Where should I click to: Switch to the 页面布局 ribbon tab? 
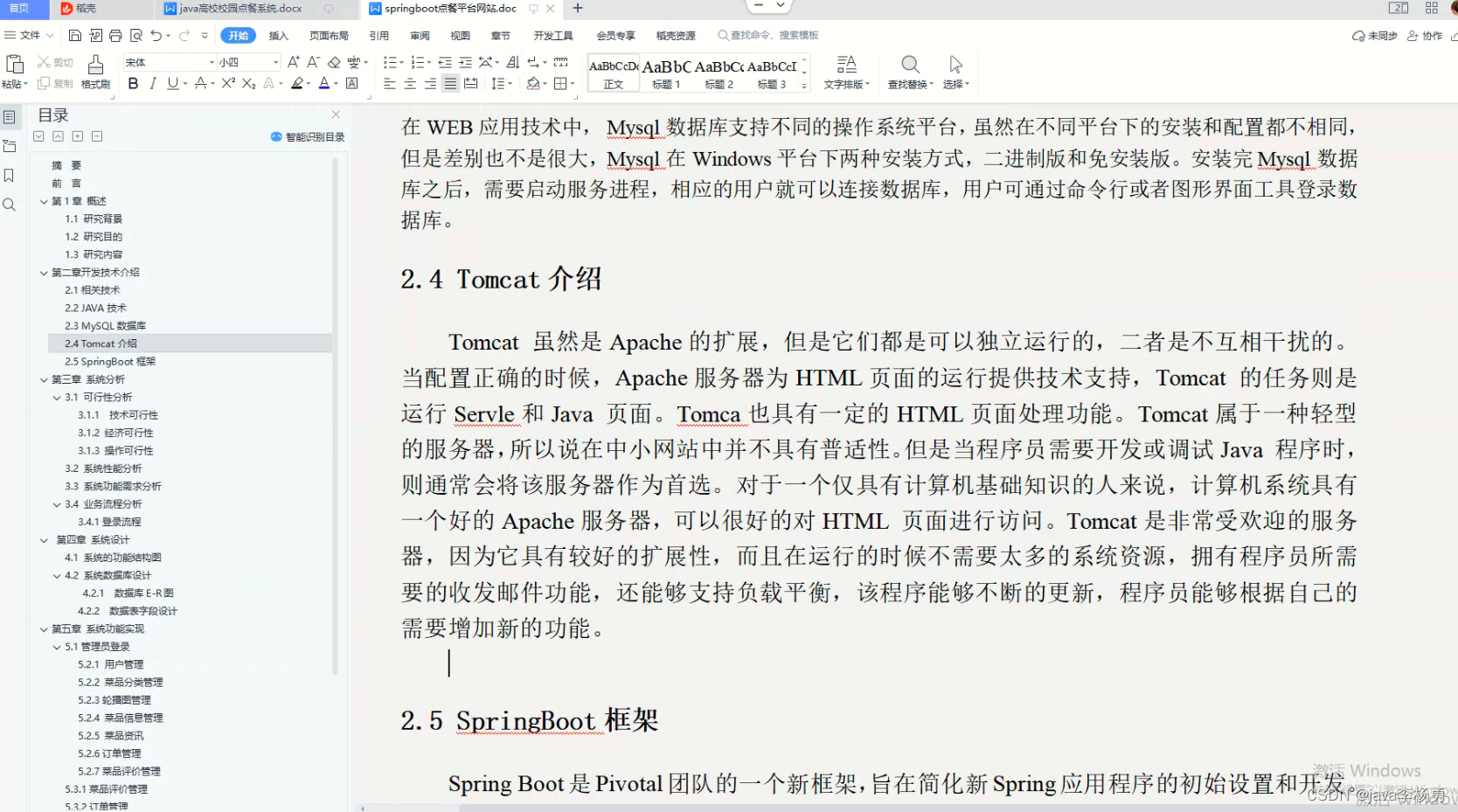point(329,35)
